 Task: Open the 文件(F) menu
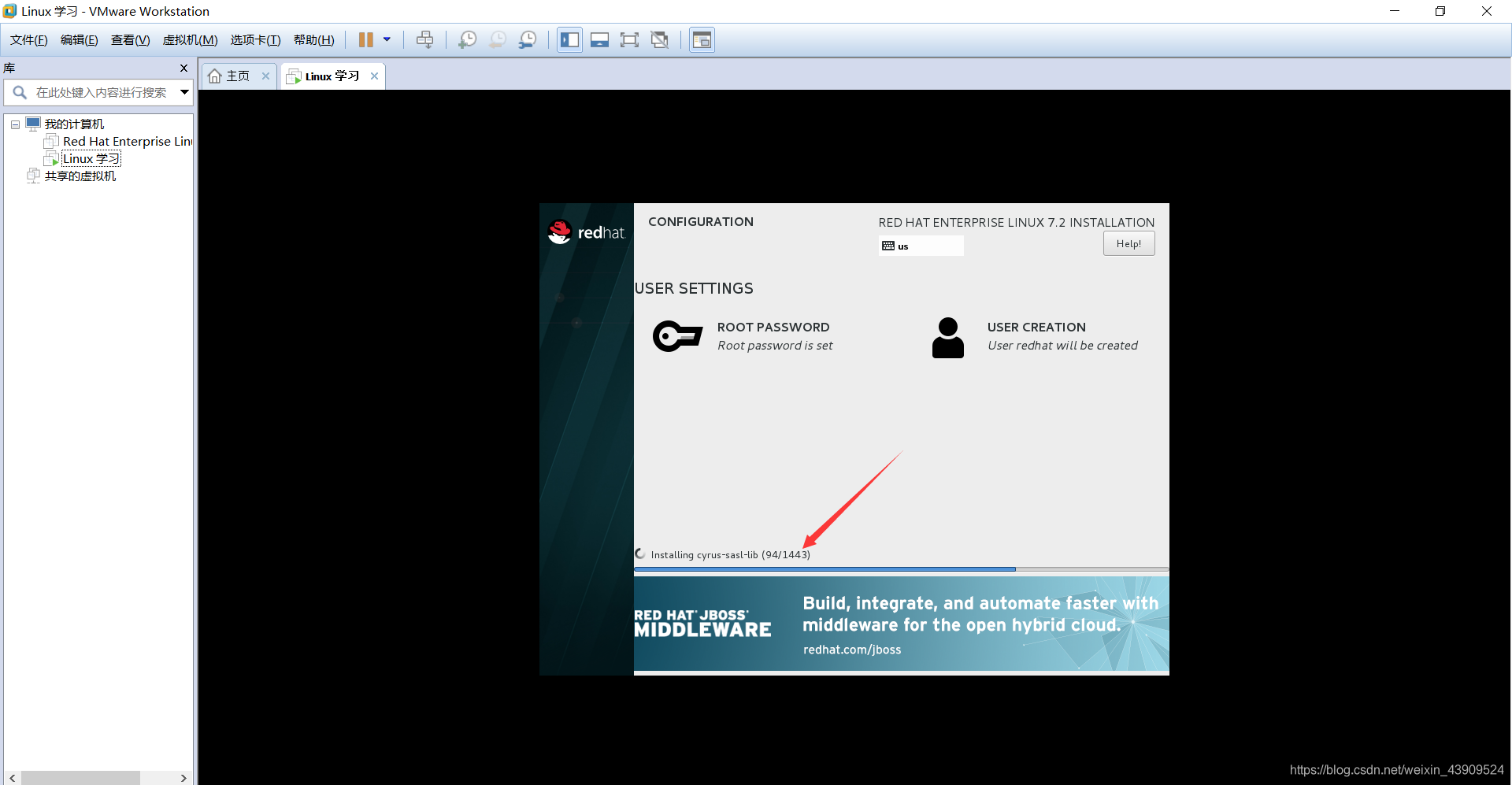pyautogui.click(x=29, y=40)
